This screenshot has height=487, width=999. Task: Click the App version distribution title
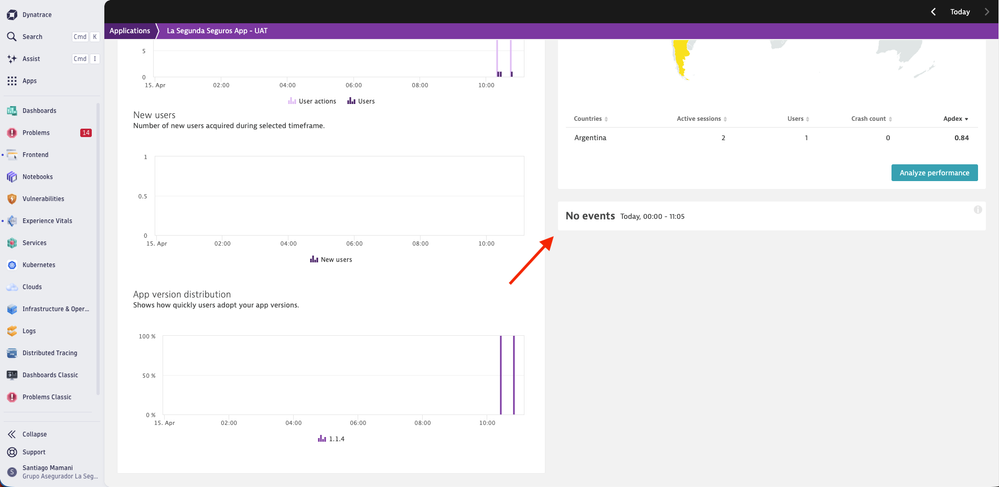[x=182, y=294]
